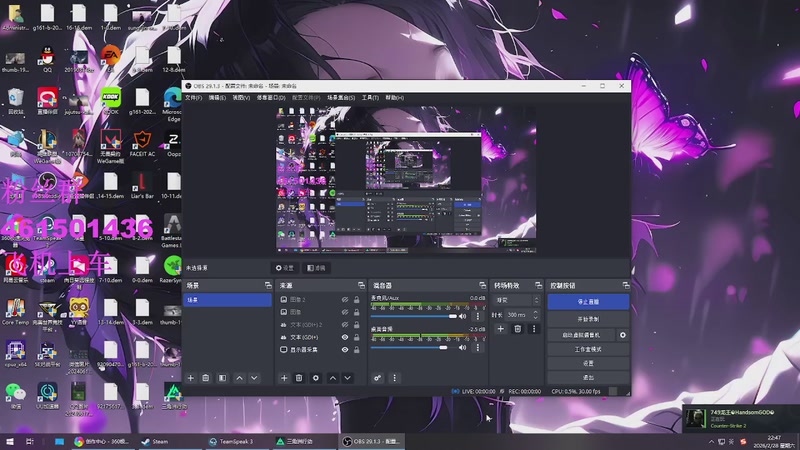Pop out the 控制按钮 dock panel
The height and width of the screenshot is (450, 800).
626,285
